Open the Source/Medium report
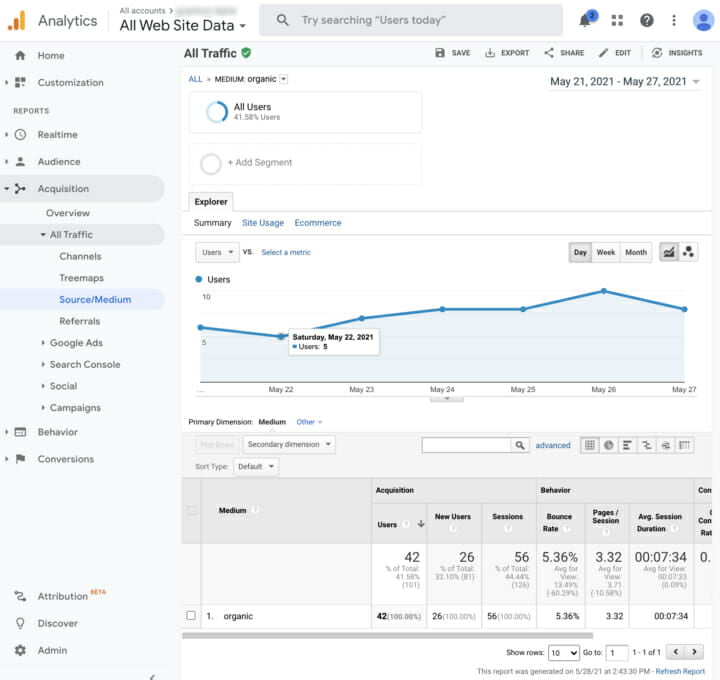720x680 pixels. tap(95, 299)
